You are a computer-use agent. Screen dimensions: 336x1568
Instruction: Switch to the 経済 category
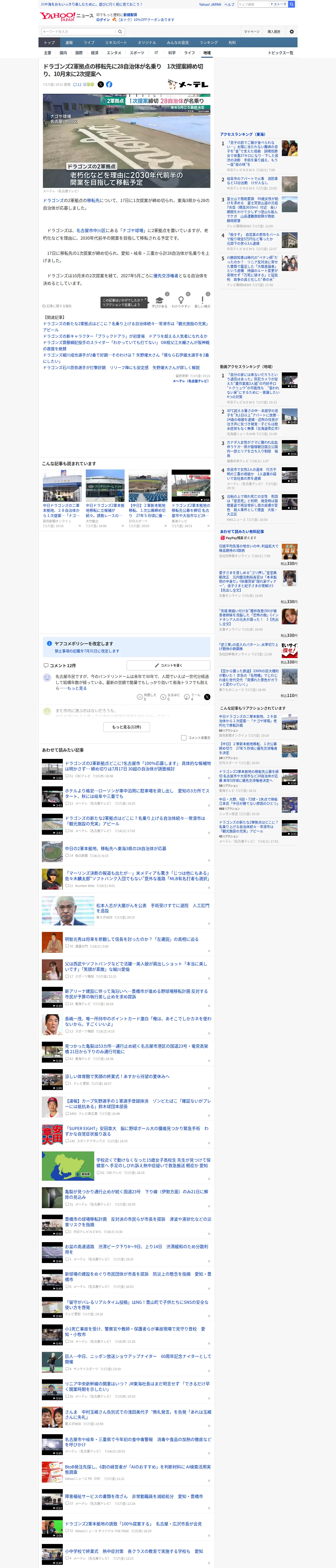point(94,53)
